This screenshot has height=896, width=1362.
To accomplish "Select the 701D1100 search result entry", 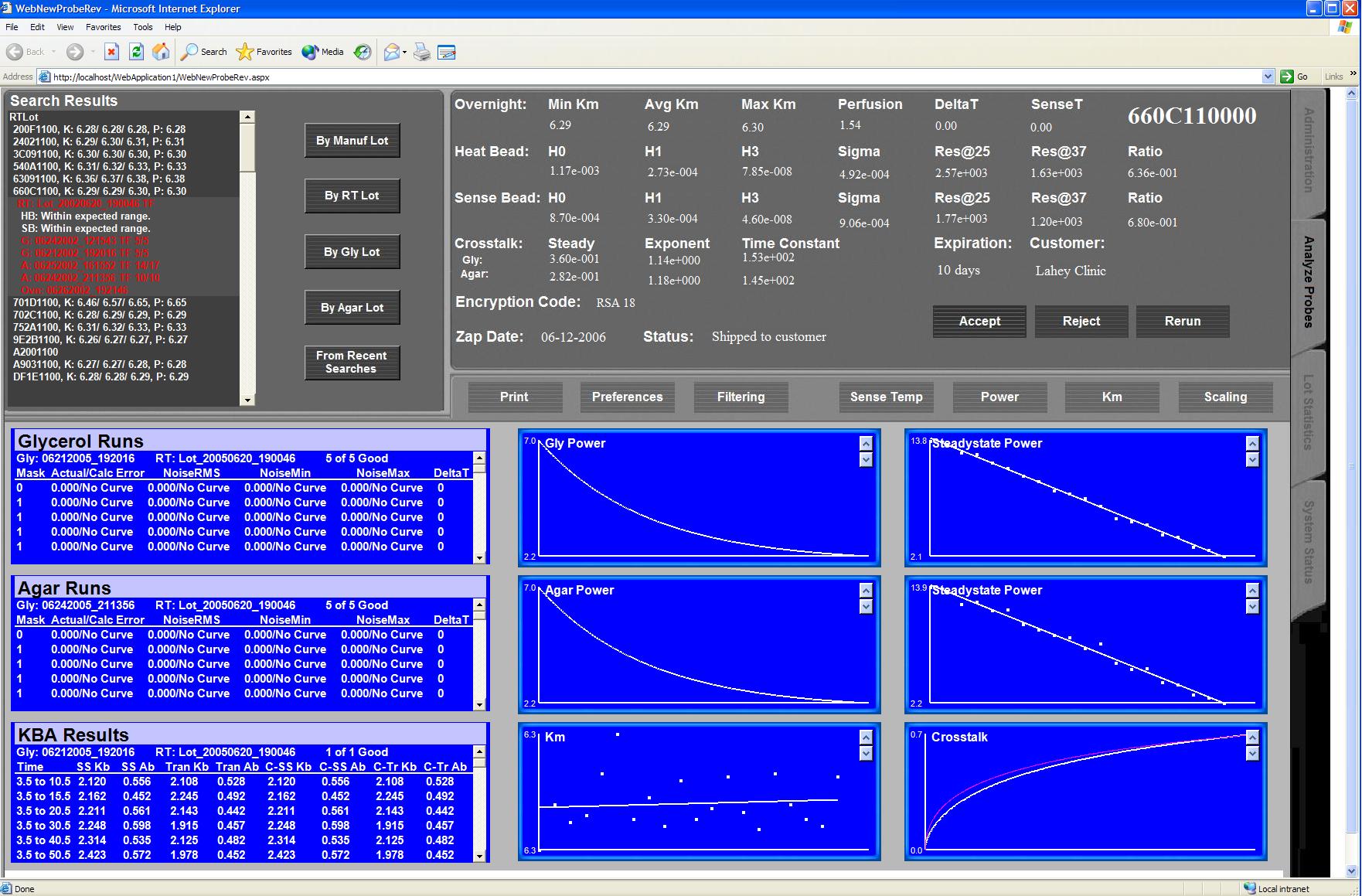I will pyautogui.click(x=99, y=302).
